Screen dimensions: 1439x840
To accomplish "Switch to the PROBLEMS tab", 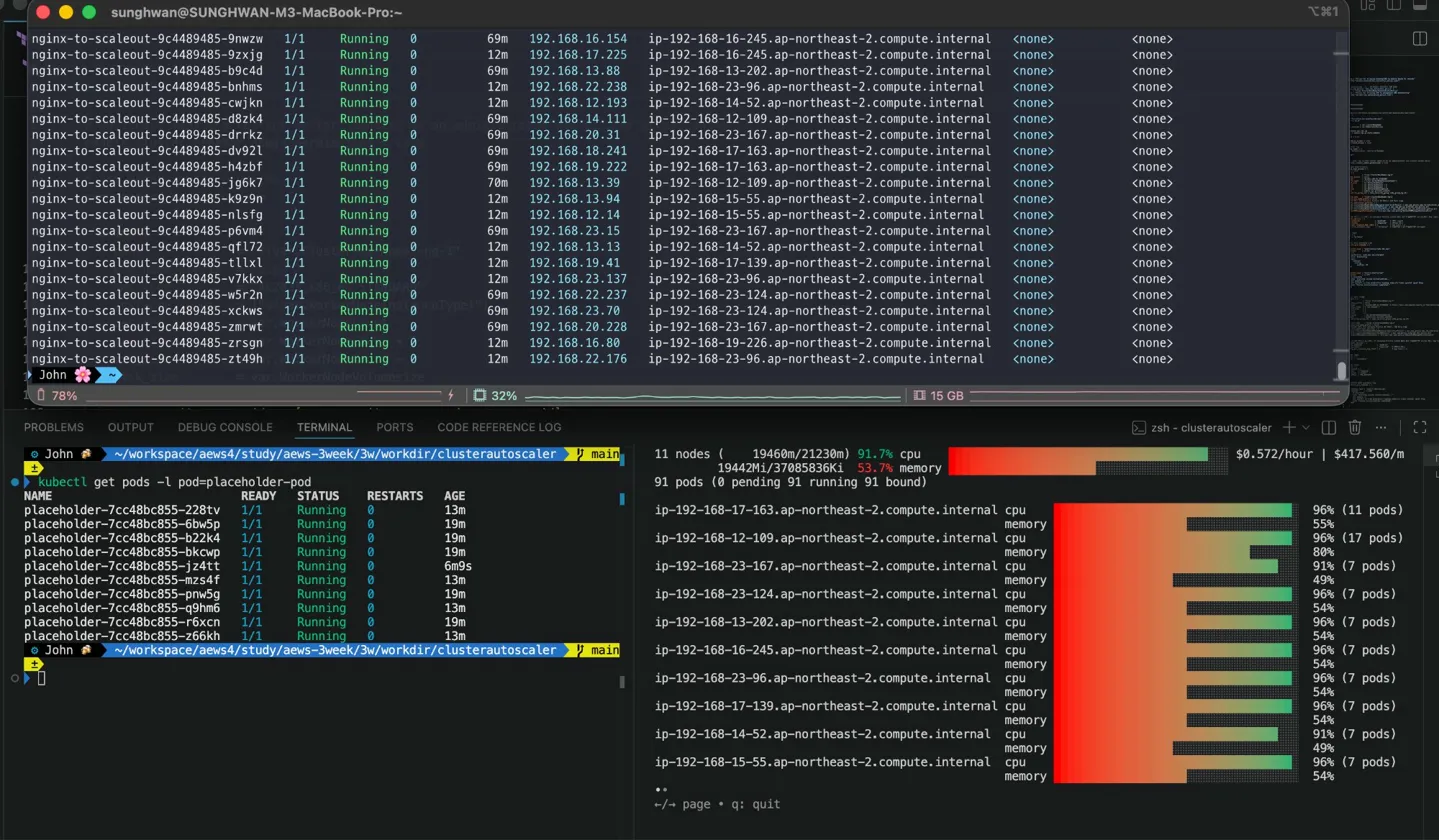I will coord(54,427).
